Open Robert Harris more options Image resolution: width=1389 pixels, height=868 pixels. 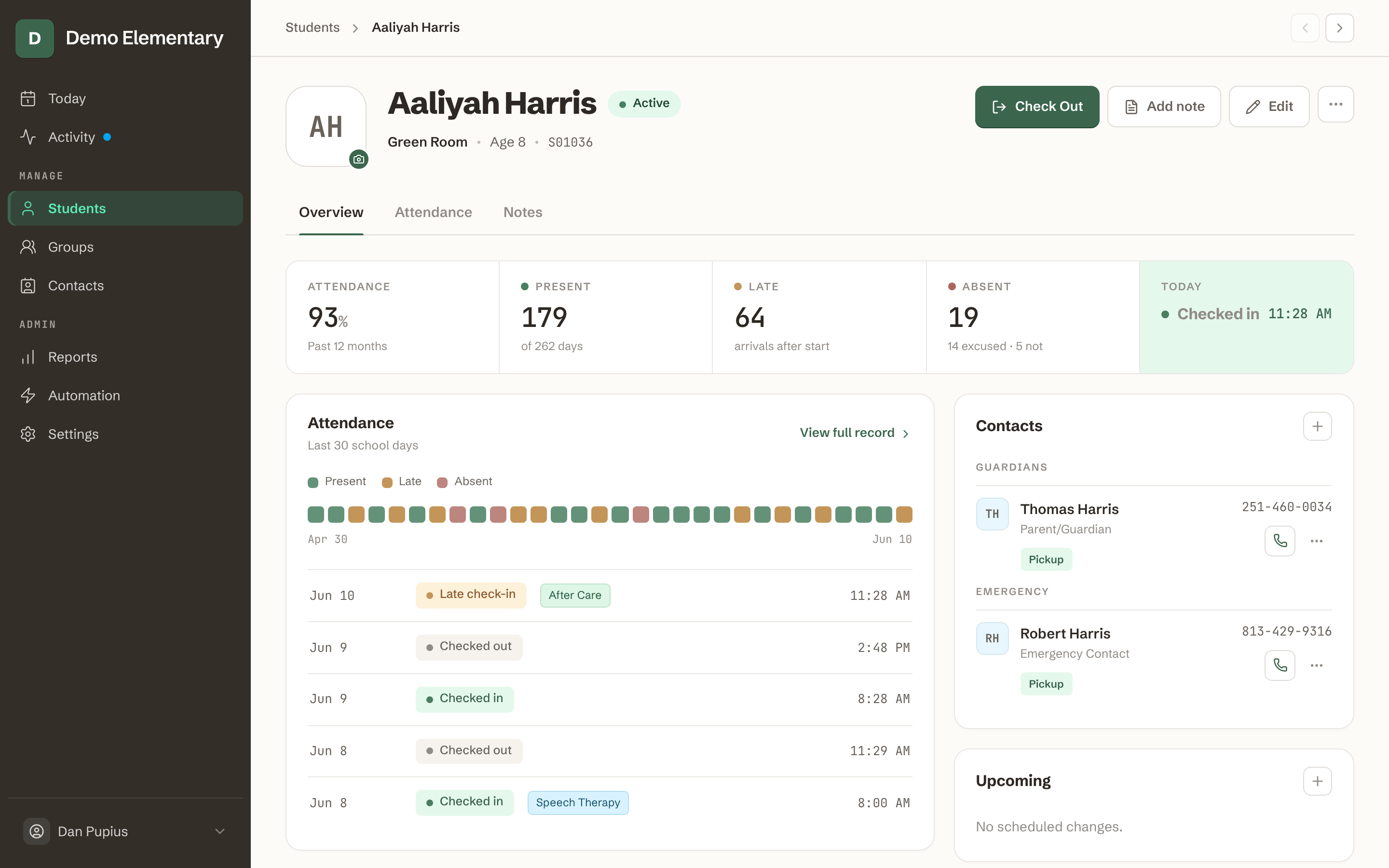click(1317, 665)
